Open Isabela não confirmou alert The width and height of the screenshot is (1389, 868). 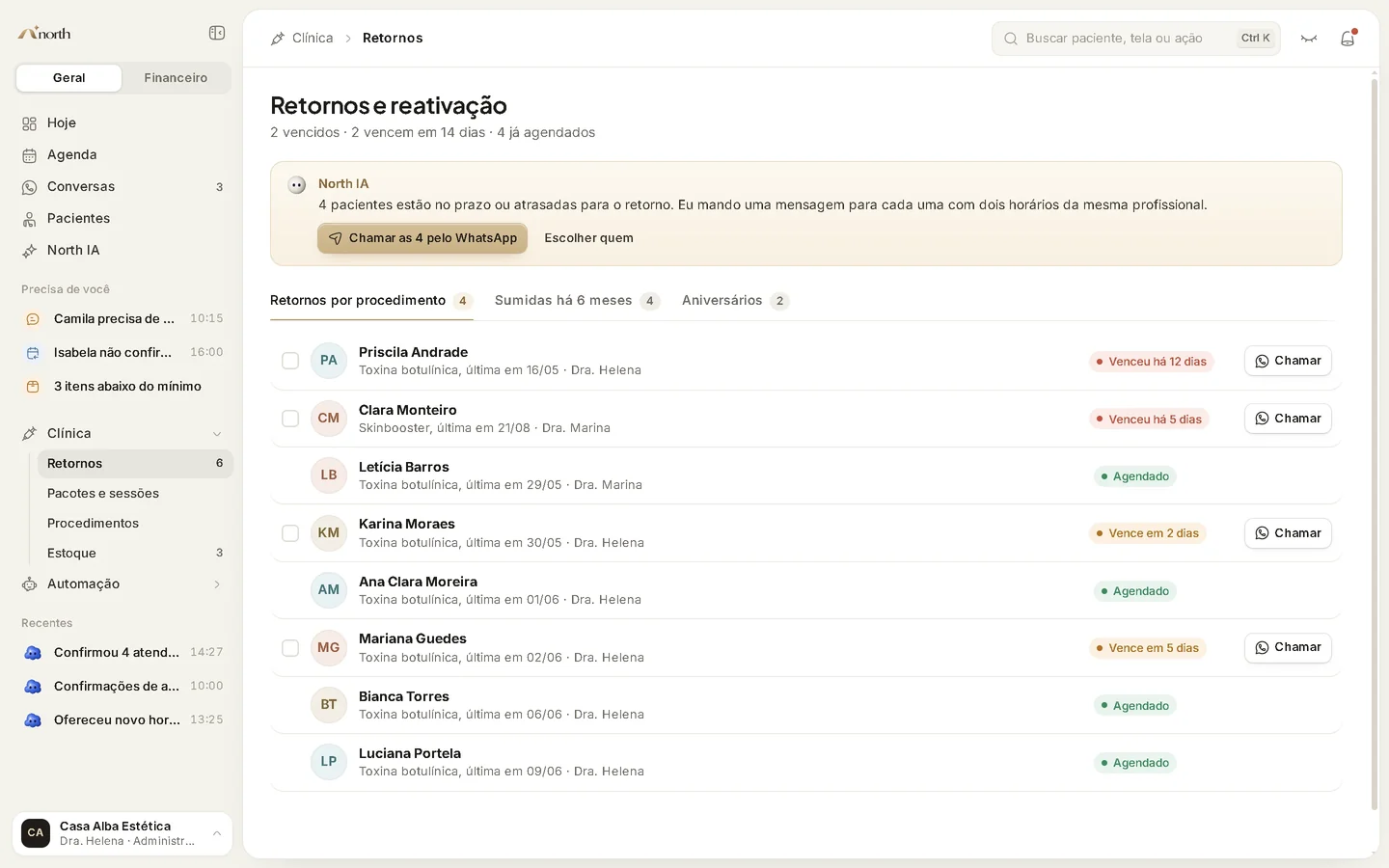pos(123,352)
